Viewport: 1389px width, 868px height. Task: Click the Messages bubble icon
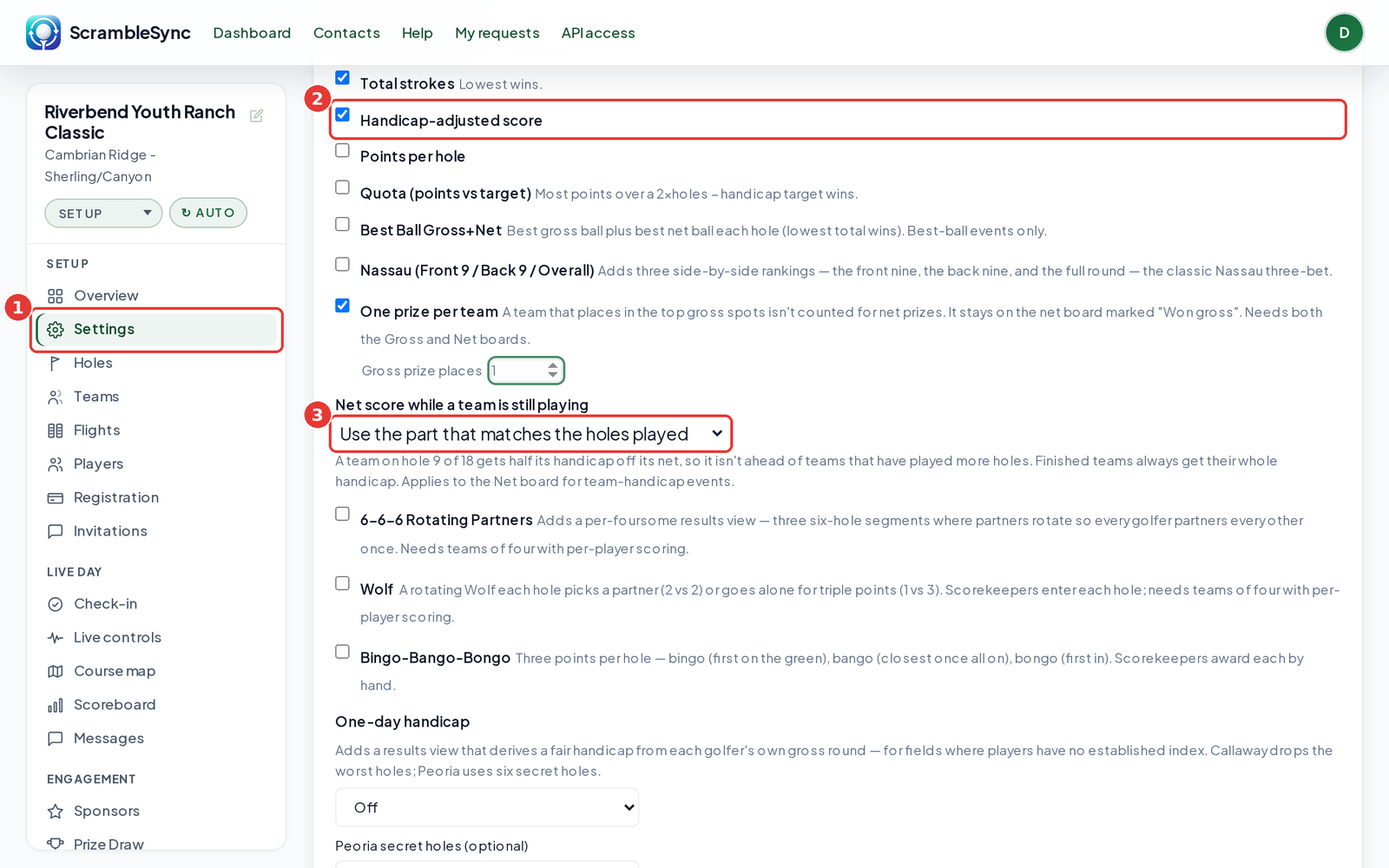pos(56,739)
